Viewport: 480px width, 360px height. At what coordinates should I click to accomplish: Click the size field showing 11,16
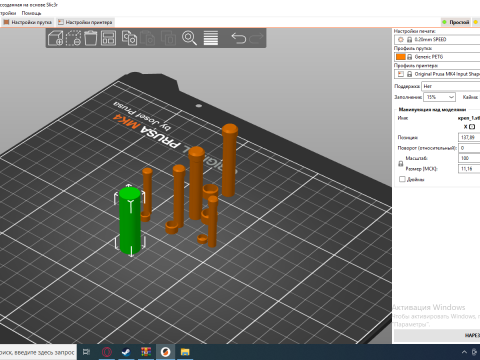click(x=469, y=169)
